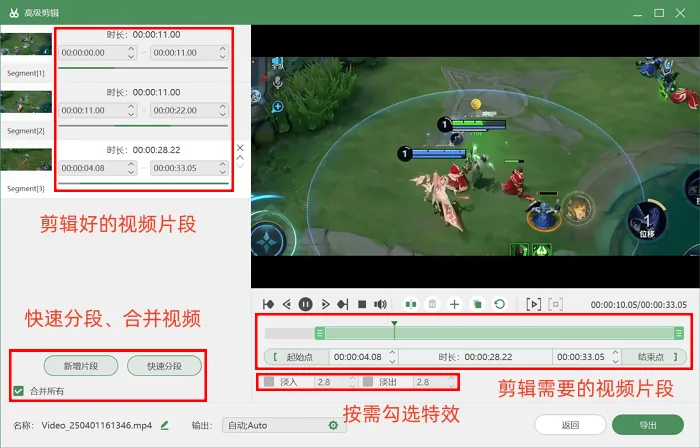Open the 输出 自动;Auto dropdown
Viewport: 700px width, 448px height.
pyautogui.click(x=284, y=425)
